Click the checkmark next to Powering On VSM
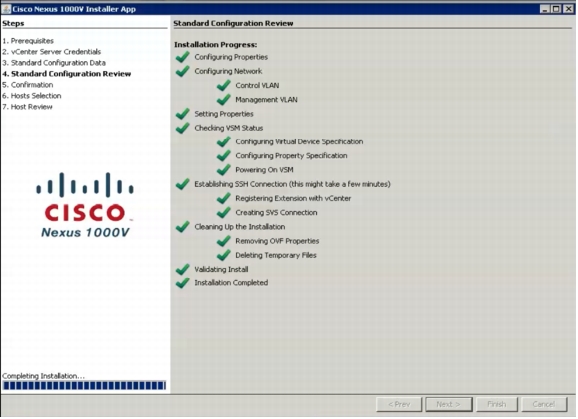This screenshot has height=419, width=578. coord(223,170)
